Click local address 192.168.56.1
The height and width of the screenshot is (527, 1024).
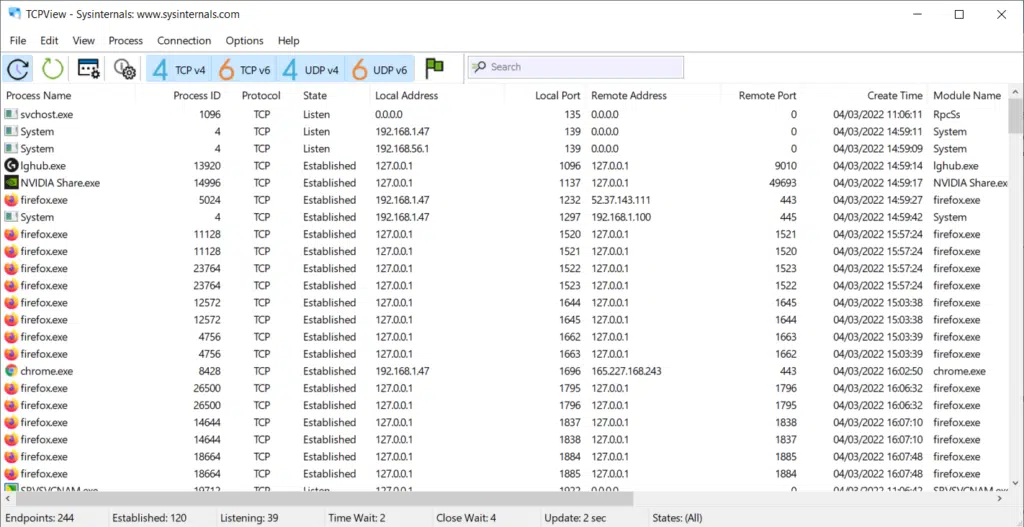[x=402, y=149]
